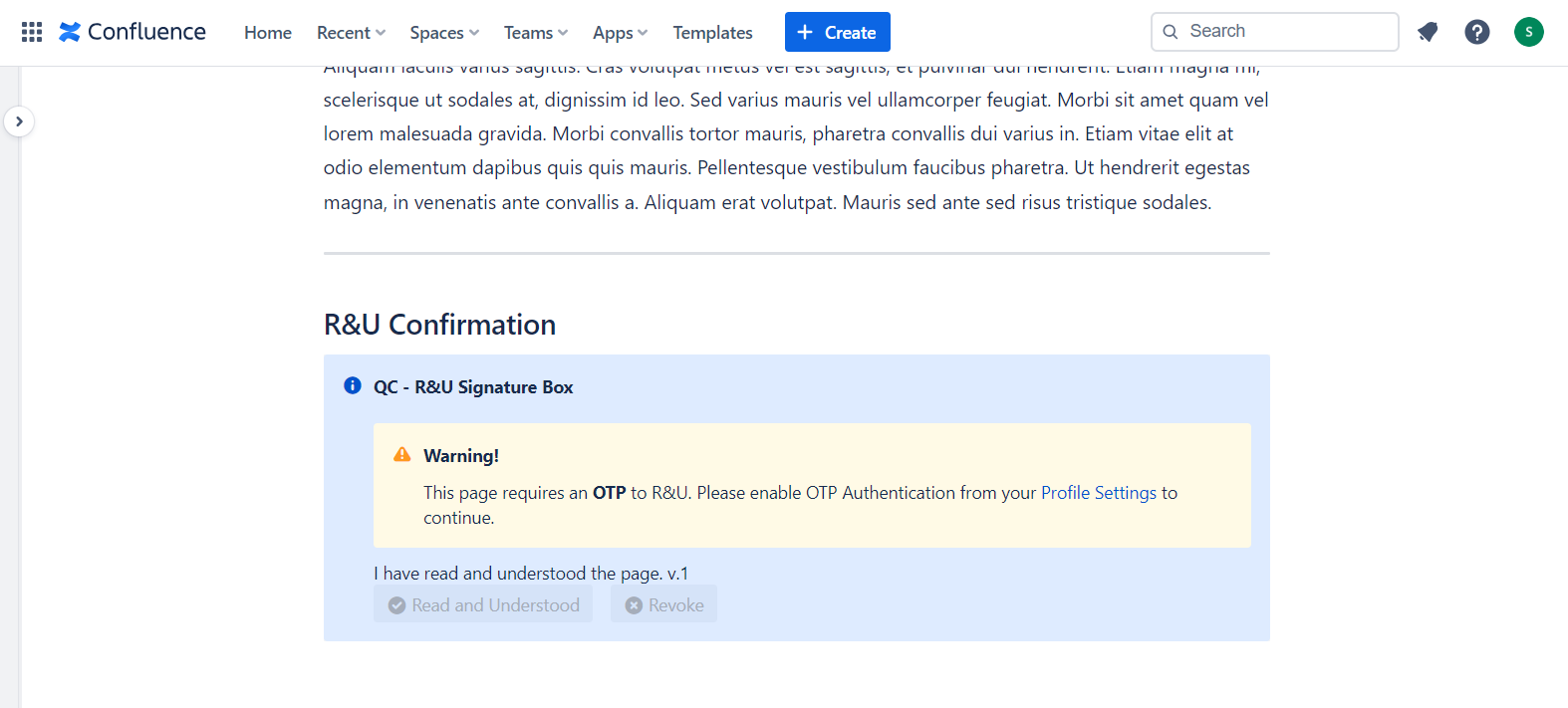
Task: Open the help question mark icon
Action: click(x=1477, y=32)
